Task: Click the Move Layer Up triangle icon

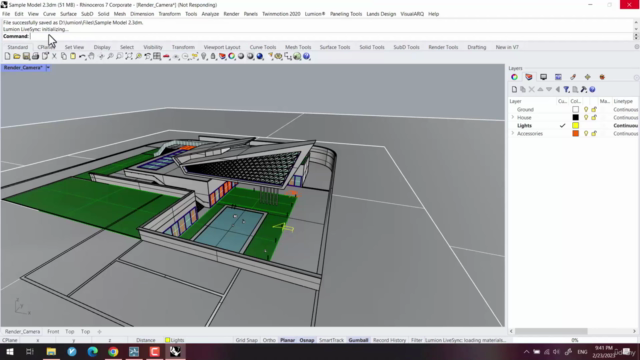Action: point(540,89)
